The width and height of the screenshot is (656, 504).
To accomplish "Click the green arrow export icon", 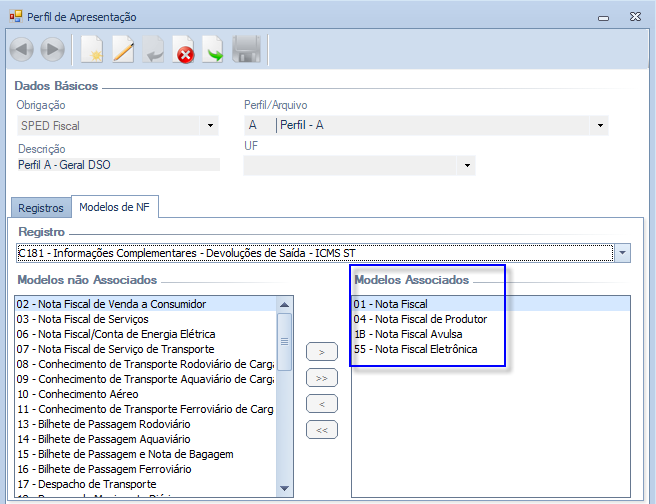I will point(213,50).
